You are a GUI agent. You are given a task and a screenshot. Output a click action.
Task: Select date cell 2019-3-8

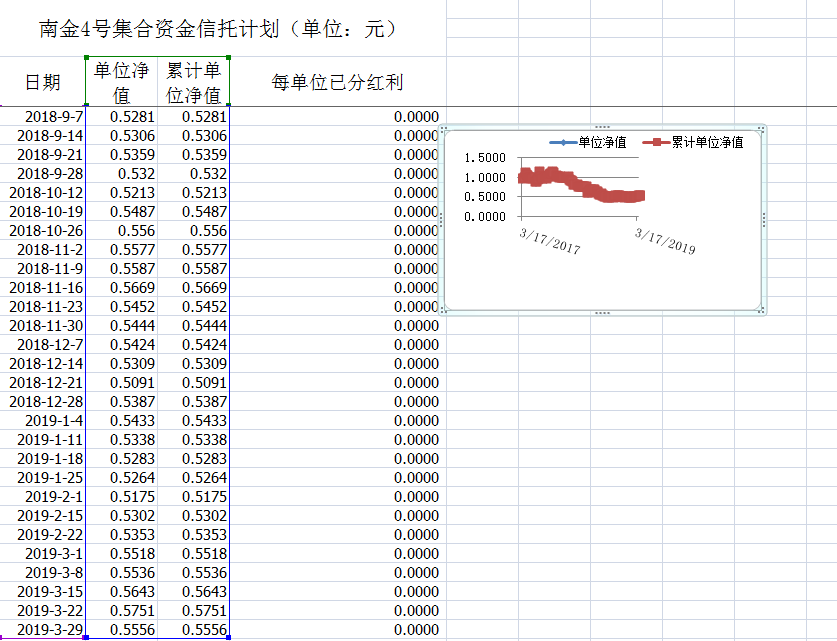(x=43, y=572)
